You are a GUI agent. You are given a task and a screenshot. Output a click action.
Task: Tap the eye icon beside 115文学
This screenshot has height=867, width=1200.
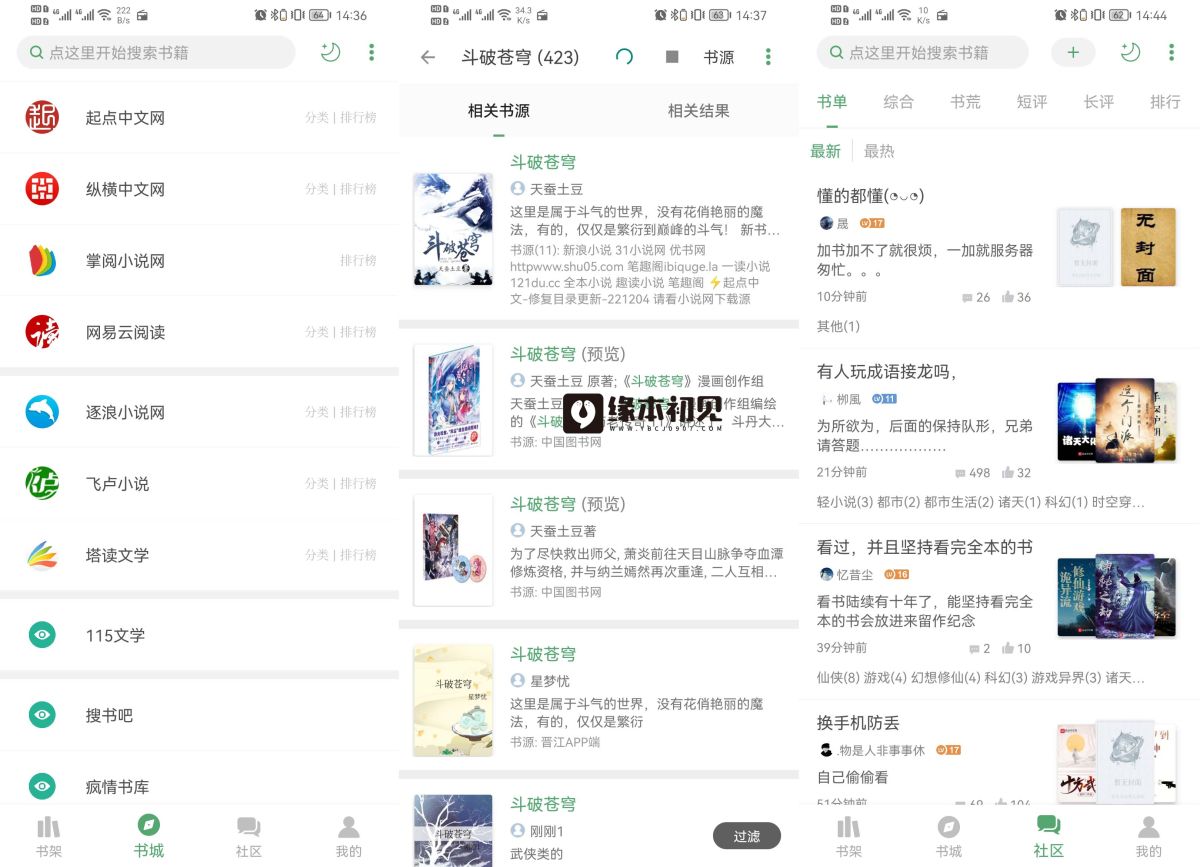(42, 635)
